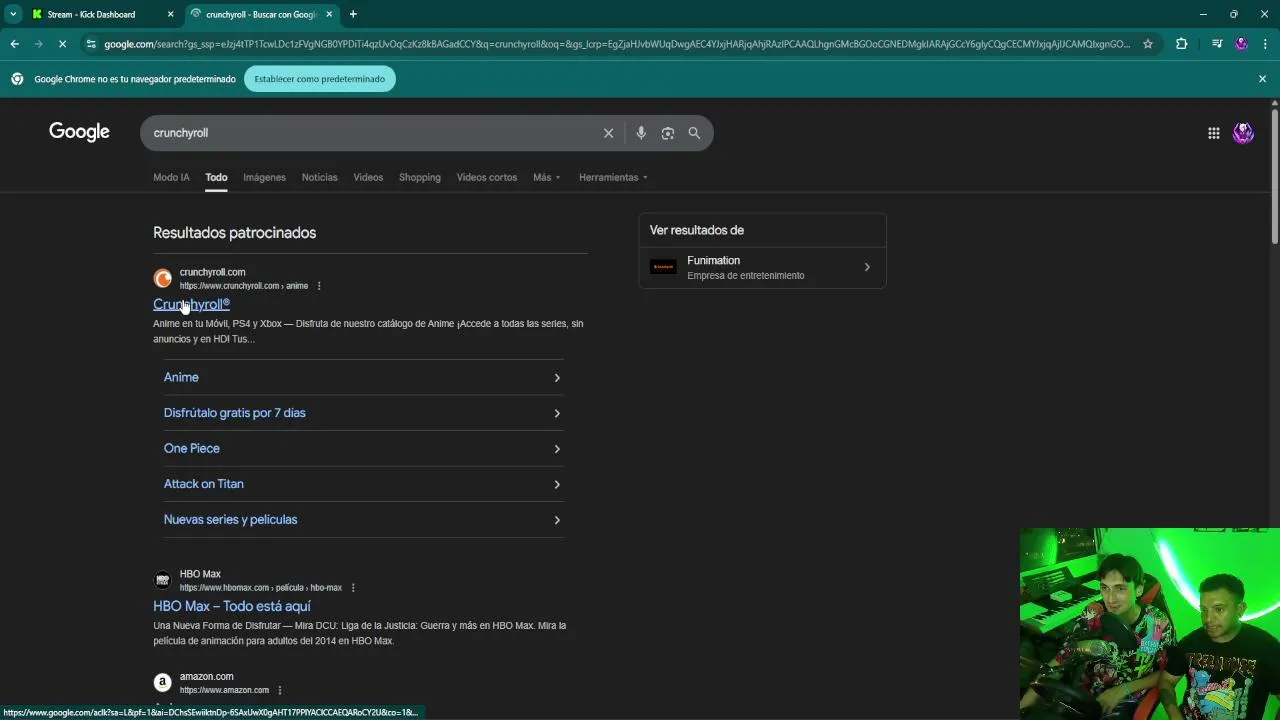Click the chevron next to One Piece

pos(557,449)
